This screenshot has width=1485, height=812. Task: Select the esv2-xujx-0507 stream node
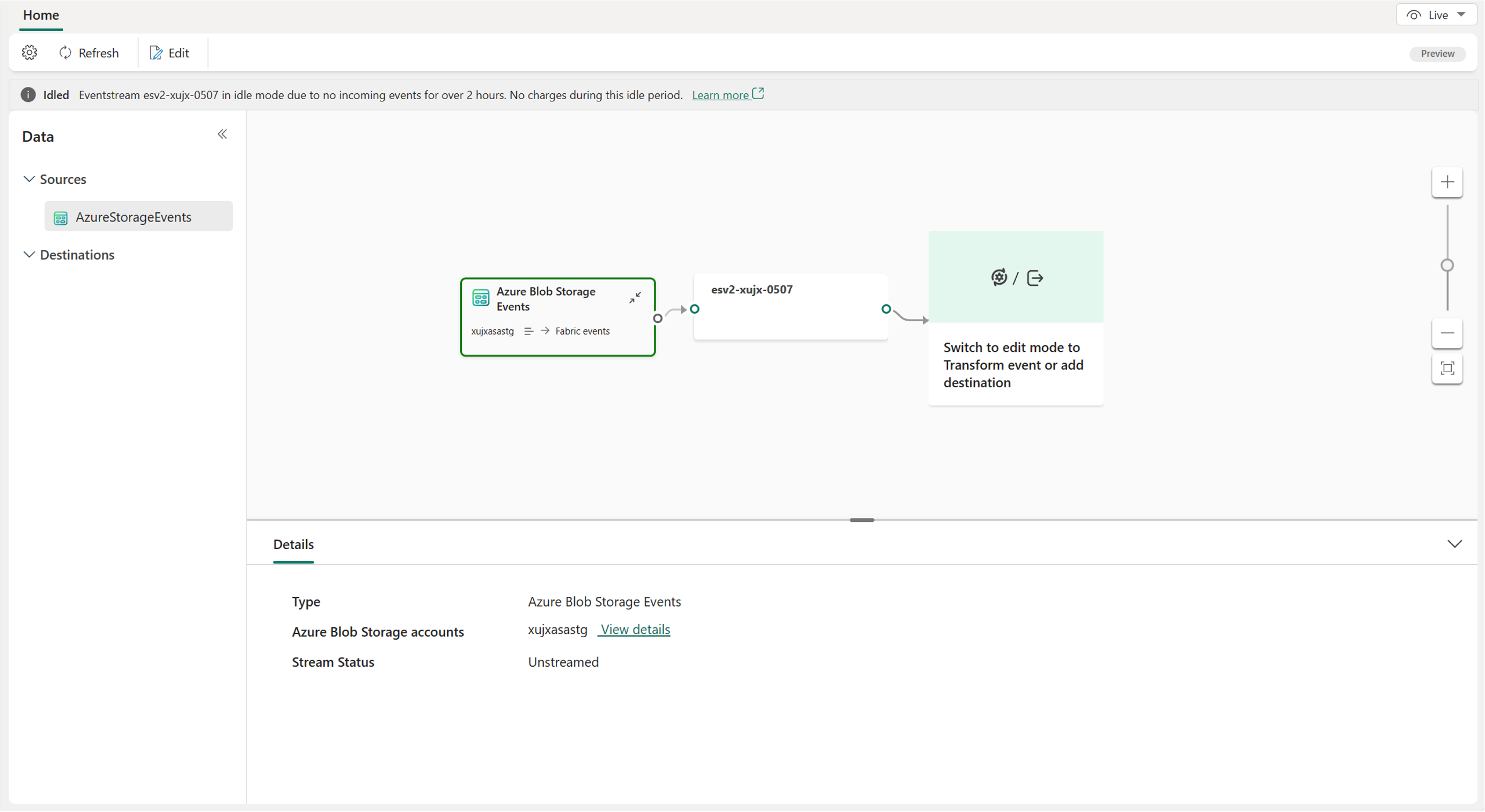point(790,307)
